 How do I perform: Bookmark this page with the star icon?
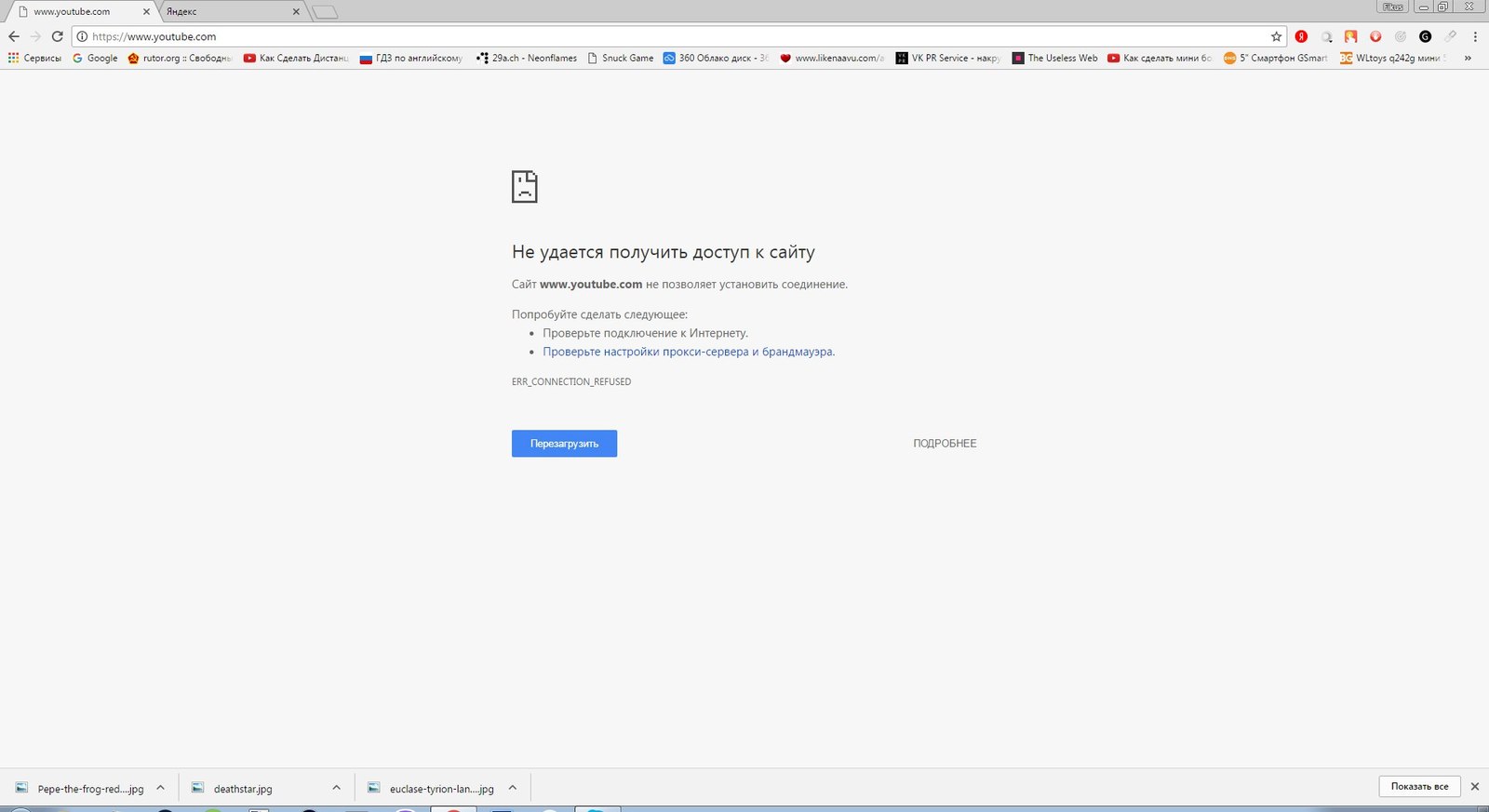[1276, 36]
